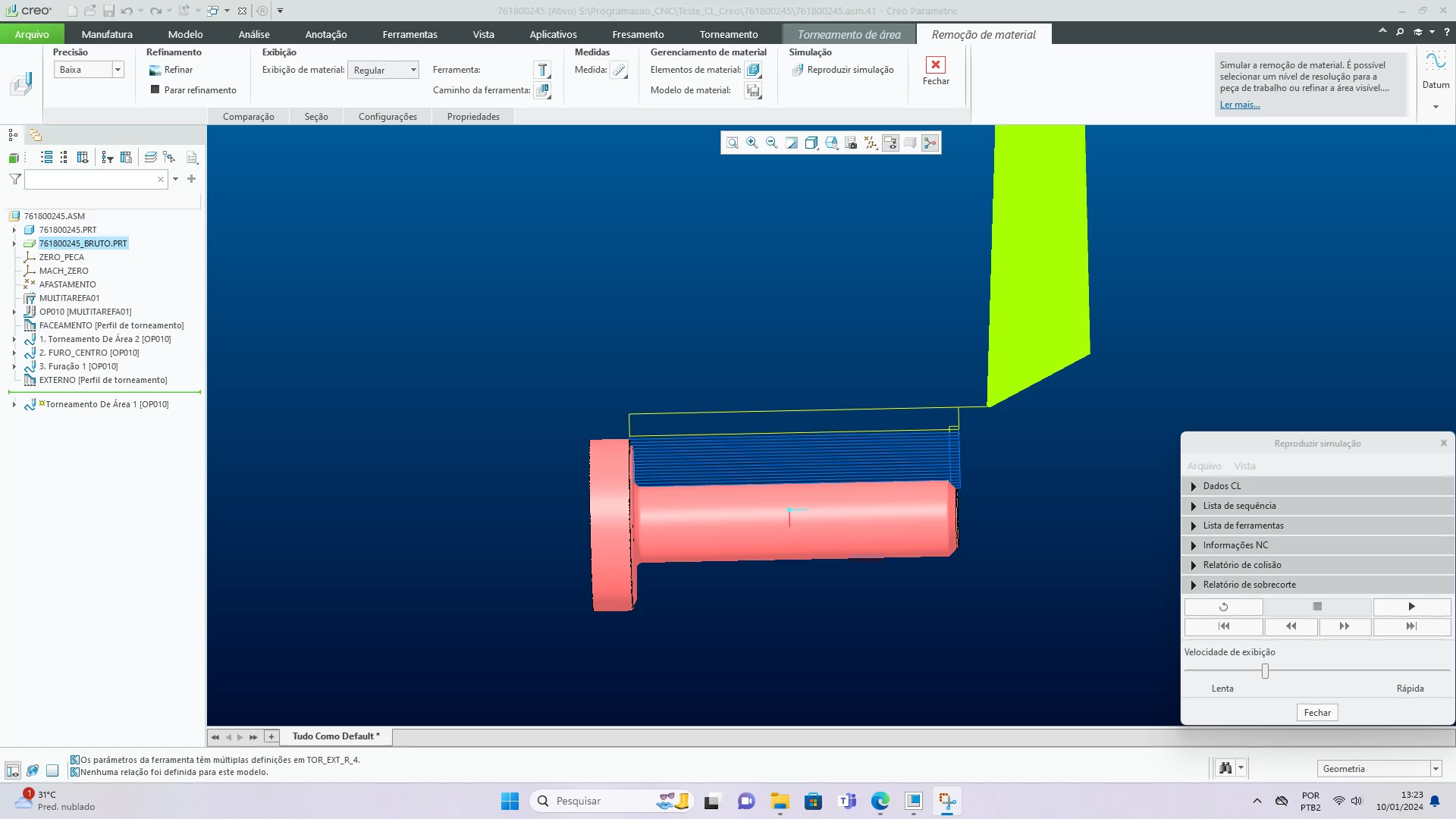The height and width of the screenshot is (819, 1456).
Task: Open the Torneamento ribbon tab
Action: (x=728, y=34)
